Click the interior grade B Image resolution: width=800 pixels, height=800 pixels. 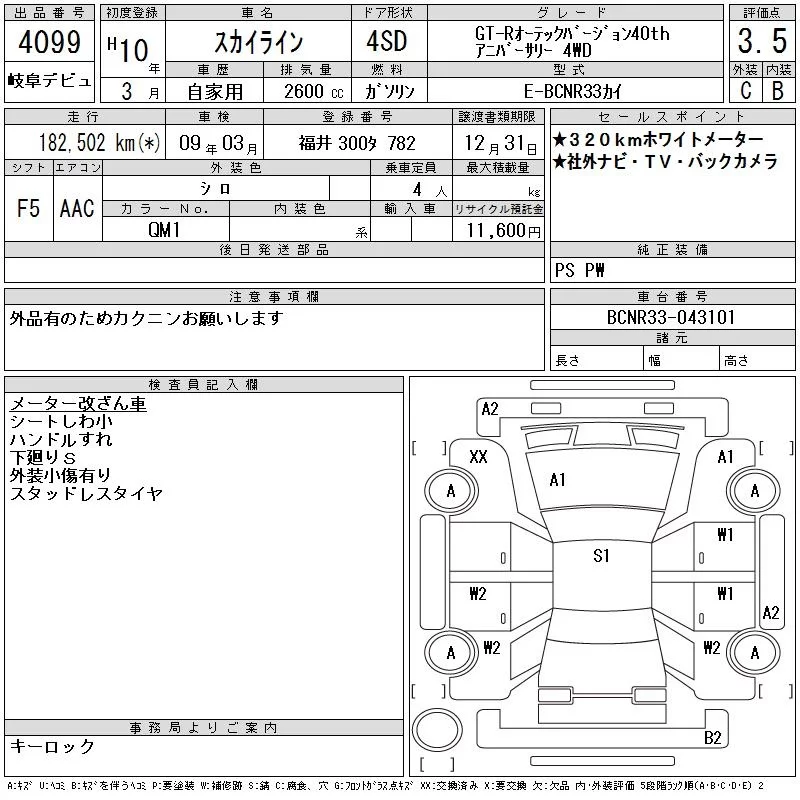click(778, 91)
